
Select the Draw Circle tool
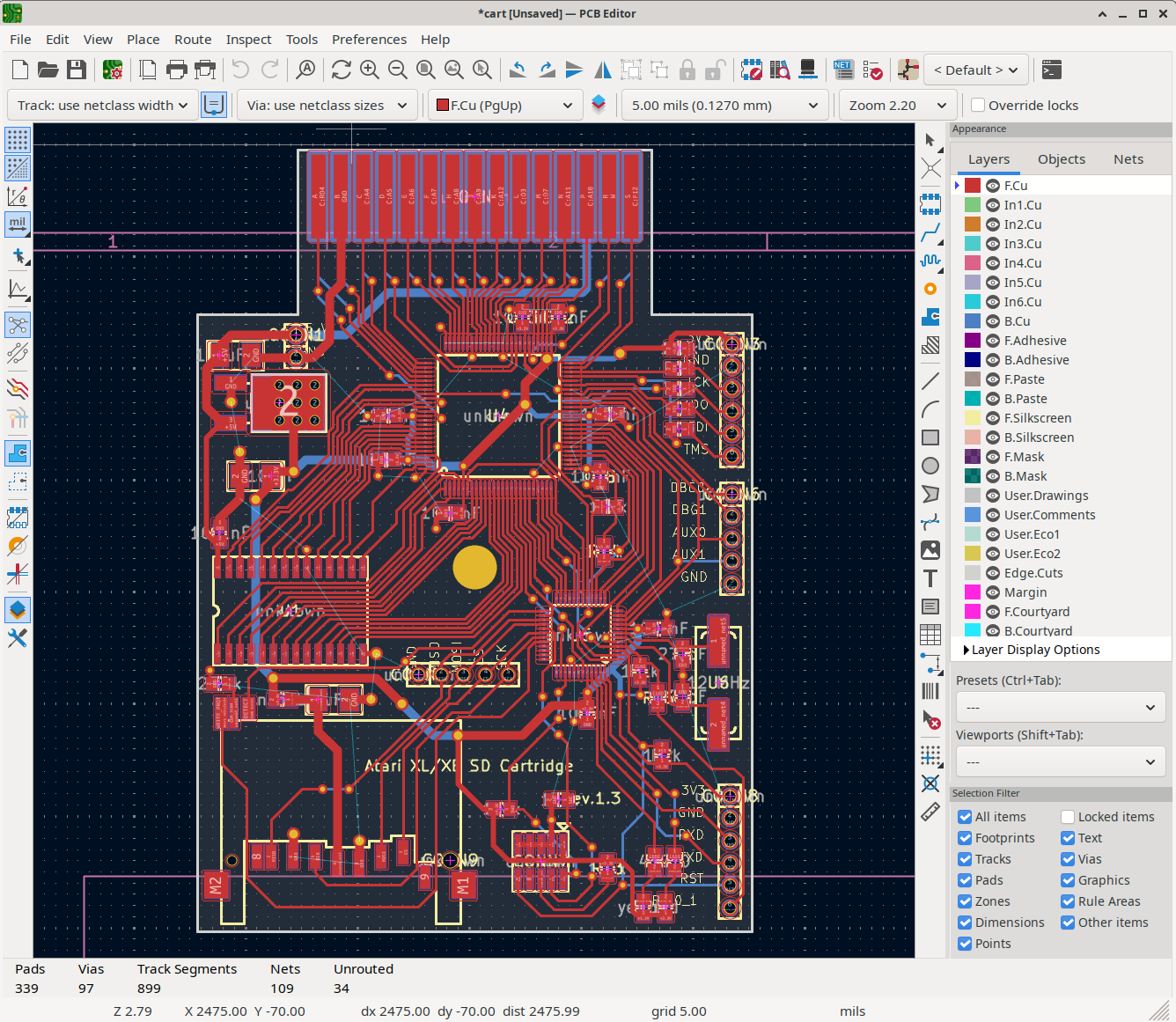pos(930,466)
